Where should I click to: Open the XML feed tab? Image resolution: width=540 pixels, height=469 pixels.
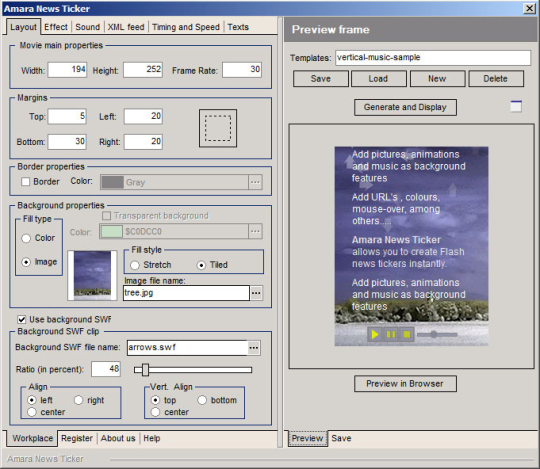[x=126, y=27]
